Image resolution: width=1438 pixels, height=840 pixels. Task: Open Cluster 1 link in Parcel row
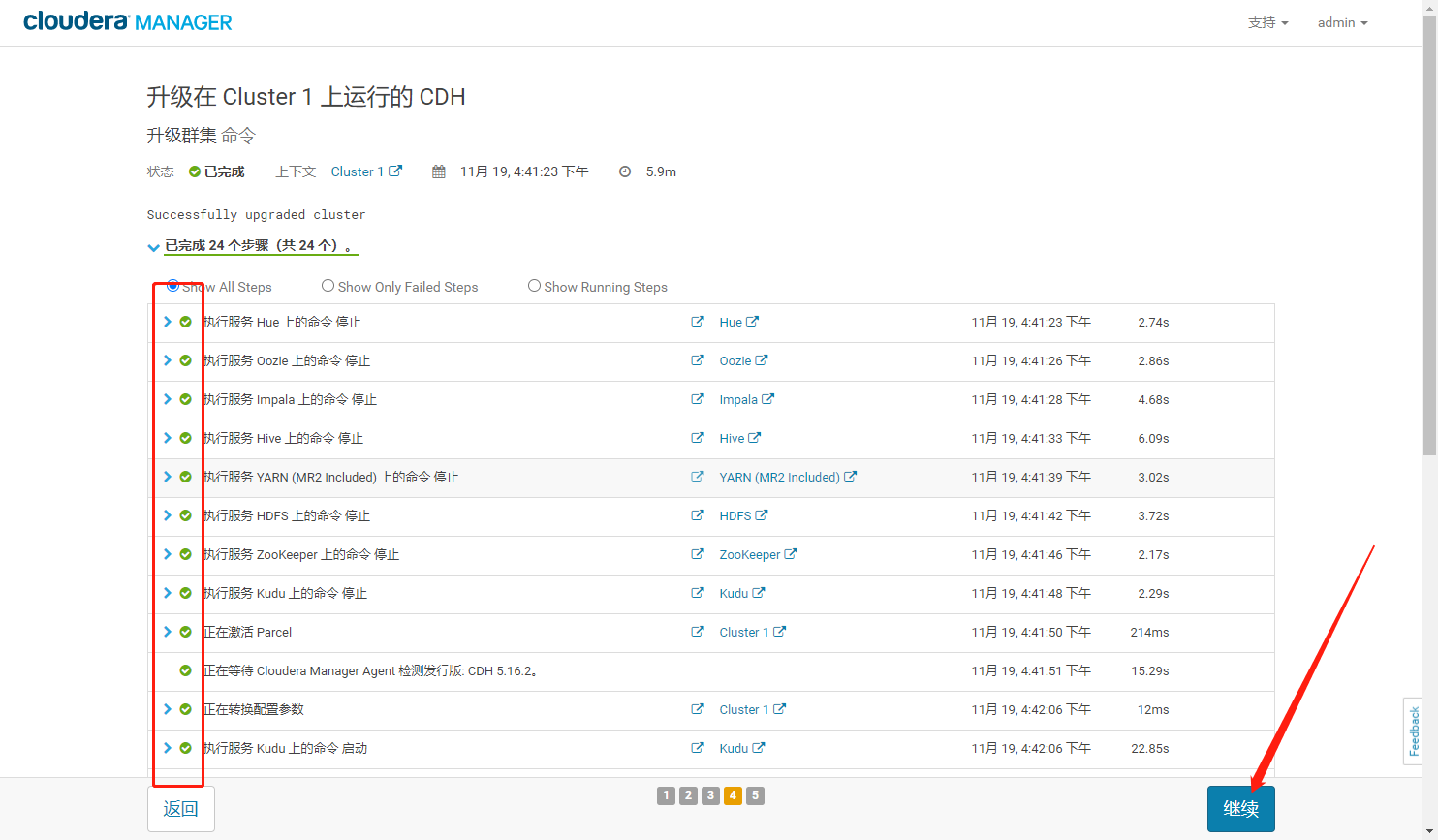click(x=753, y=632)
